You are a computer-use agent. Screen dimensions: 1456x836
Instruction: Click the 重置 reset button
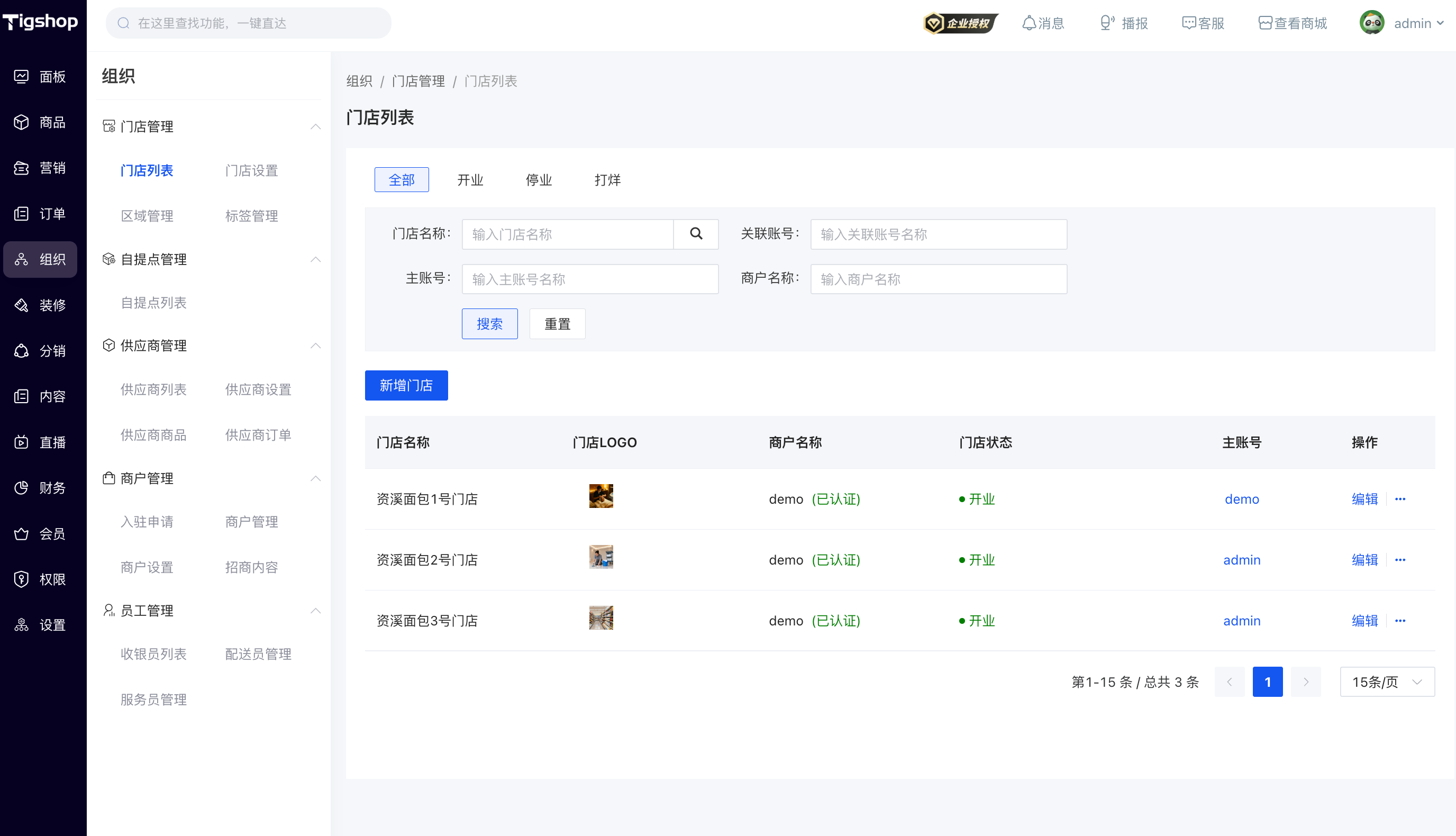tap(558, 324)
